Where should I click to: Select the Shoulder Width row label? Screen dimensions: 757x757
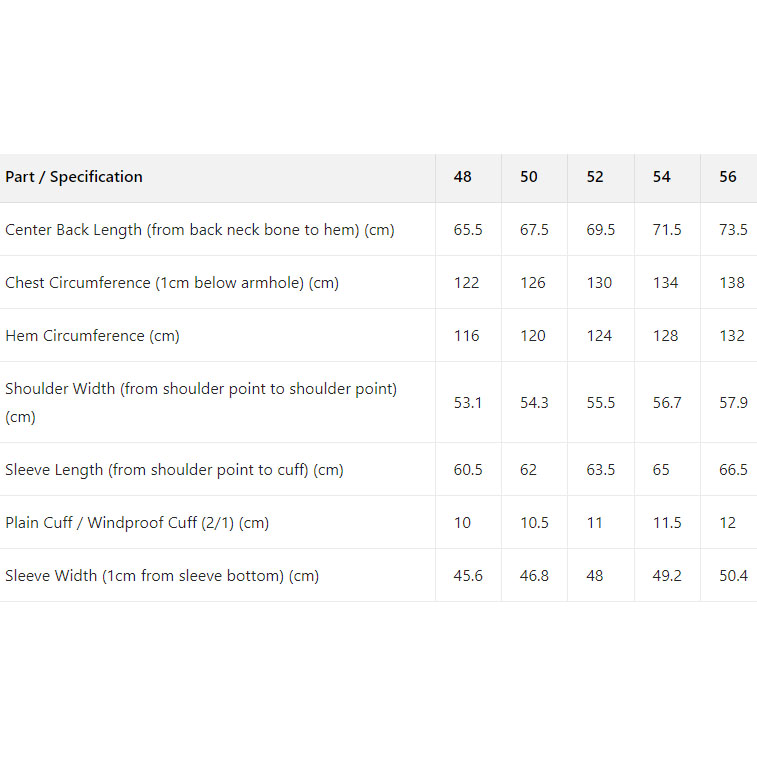201,402
